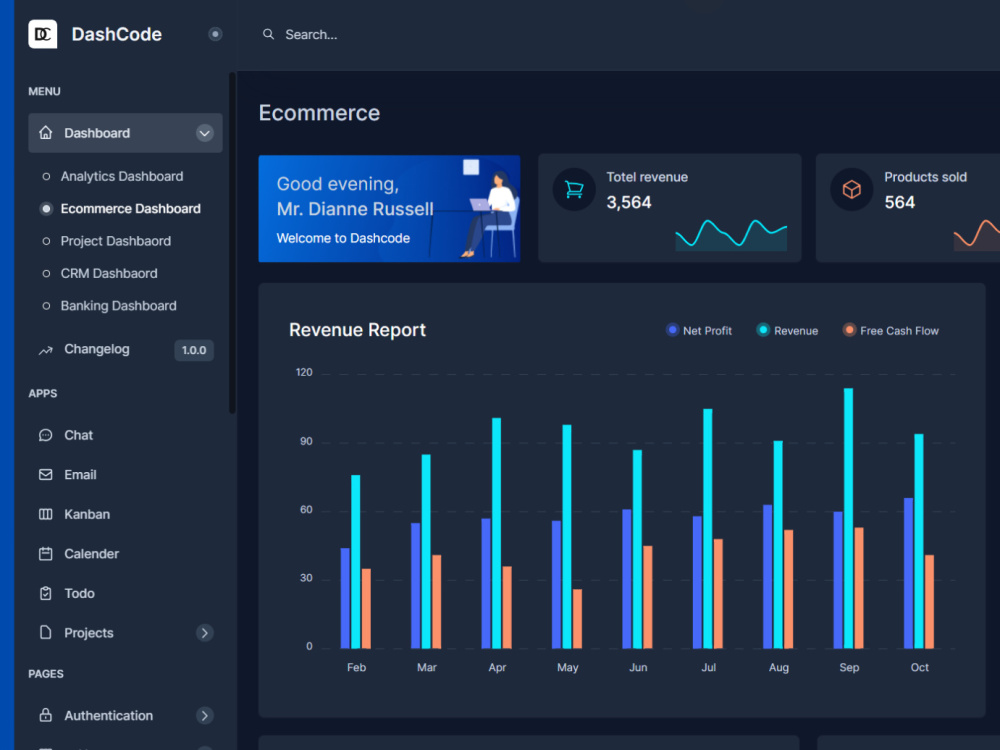This screenshot has width=1000, height=750.
Task: Open the Todo app link
Action: point(79,593)
